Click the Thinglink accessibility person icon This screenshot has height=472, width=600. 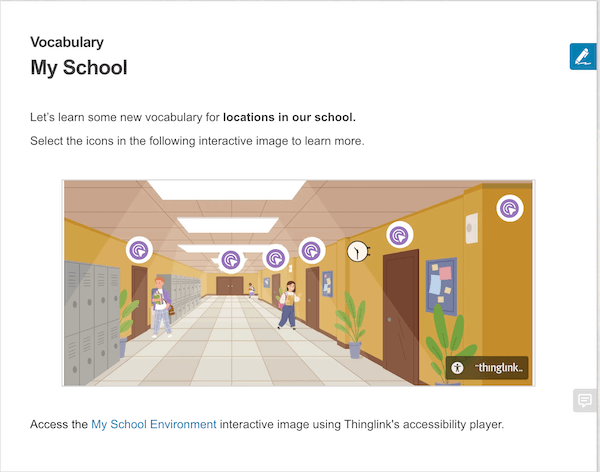(x=457, y=368)
